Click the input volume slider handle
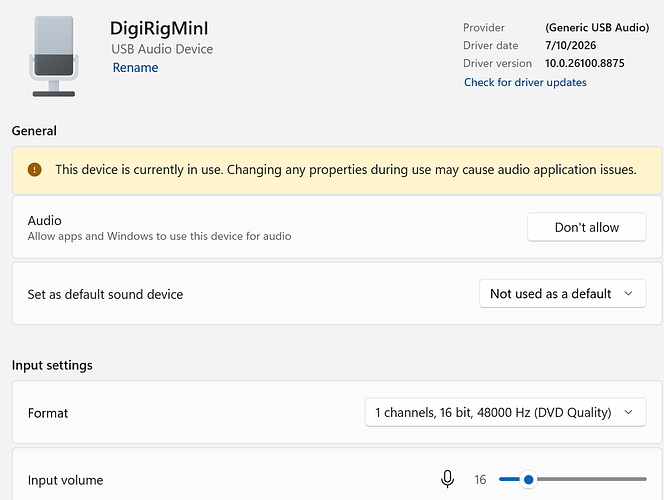The image size is (664, 500). [528, 479]
